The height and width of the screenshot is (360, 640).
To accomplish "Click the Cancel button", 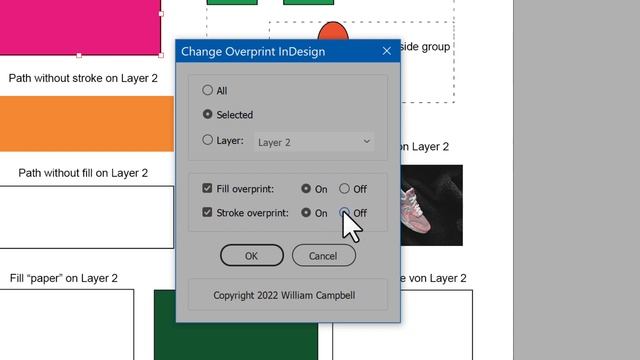I will [323, 256].
